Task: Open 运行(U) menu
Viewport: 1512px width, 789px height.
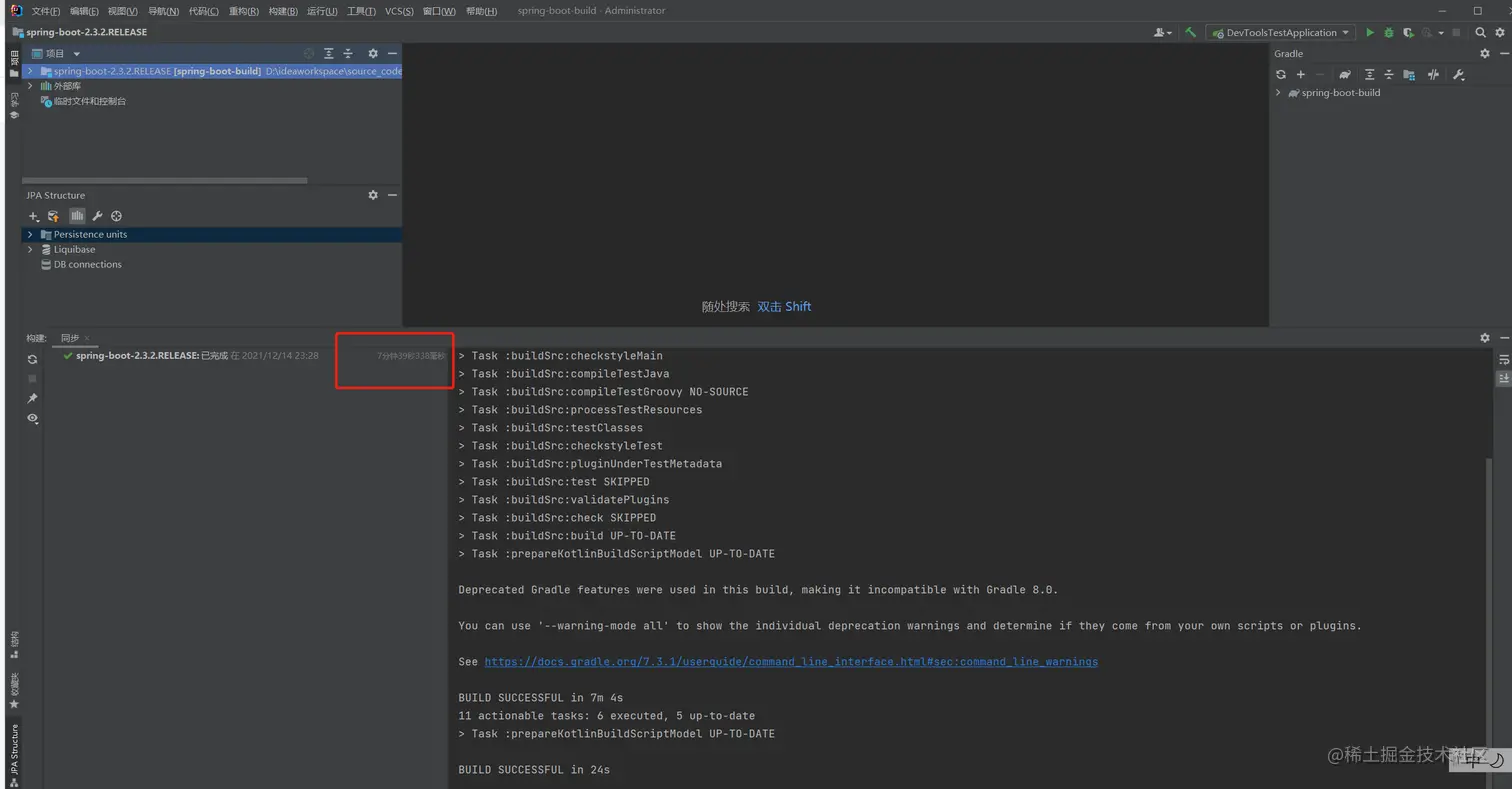Action: click(322, 11)
